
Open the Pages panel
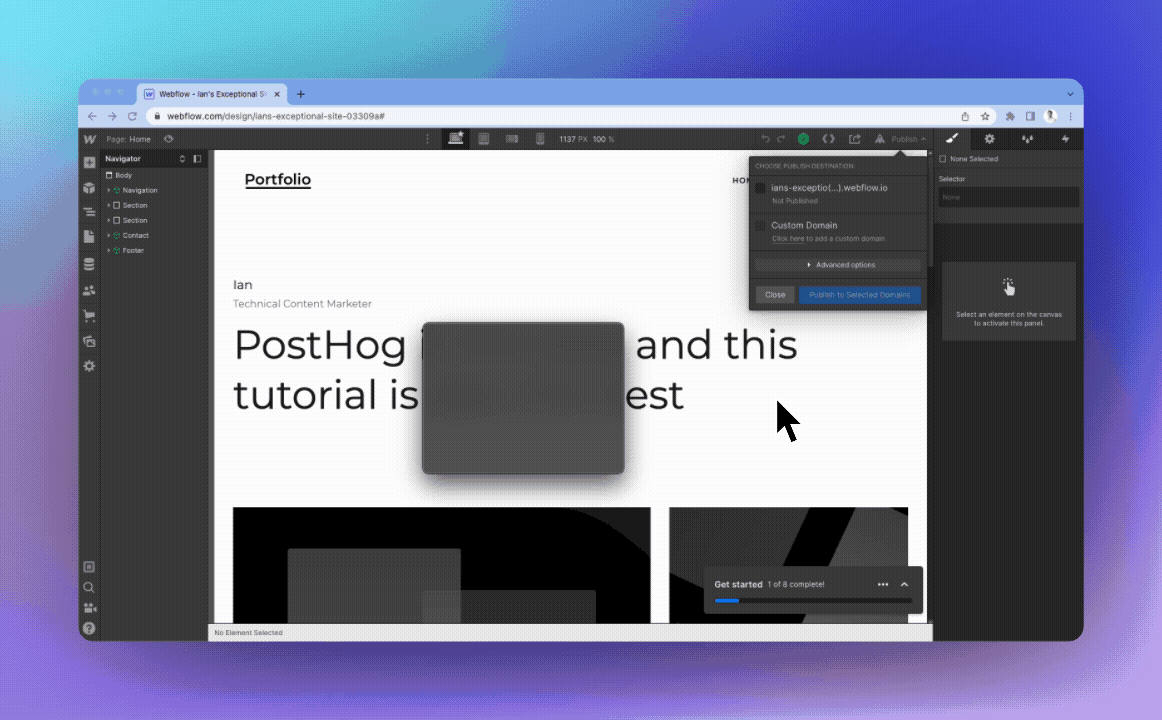[x=89, y=237]
